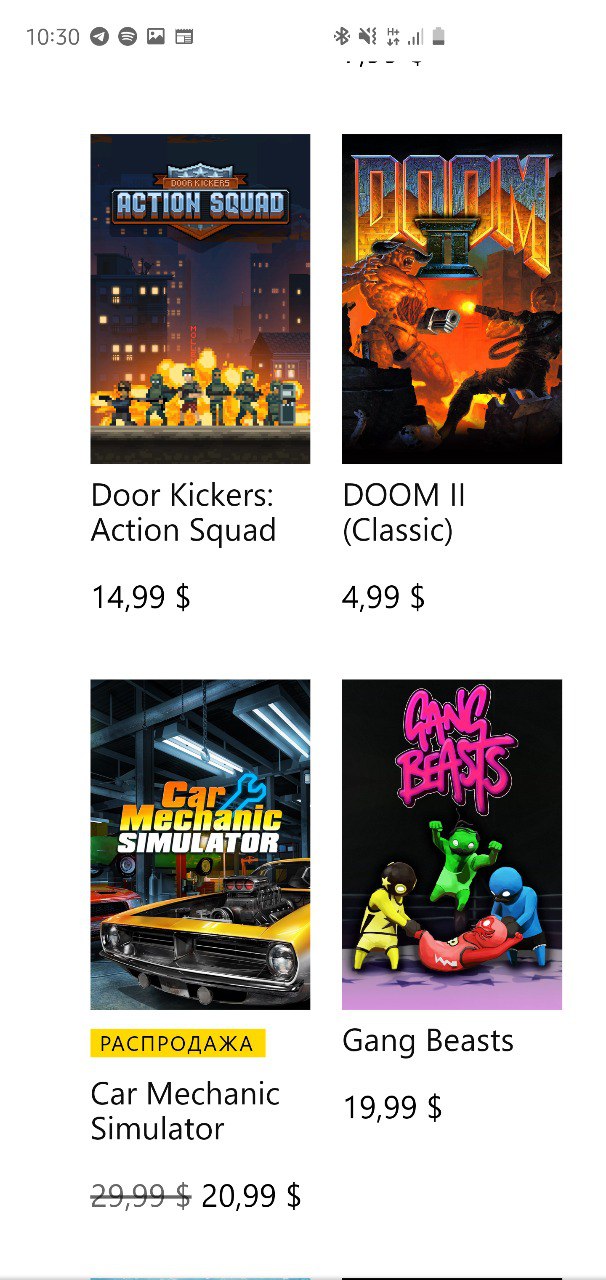Open the Car Mechanic Simulator cover art
Viewport: 606px width, 1280px height.
tap(200, 845)
